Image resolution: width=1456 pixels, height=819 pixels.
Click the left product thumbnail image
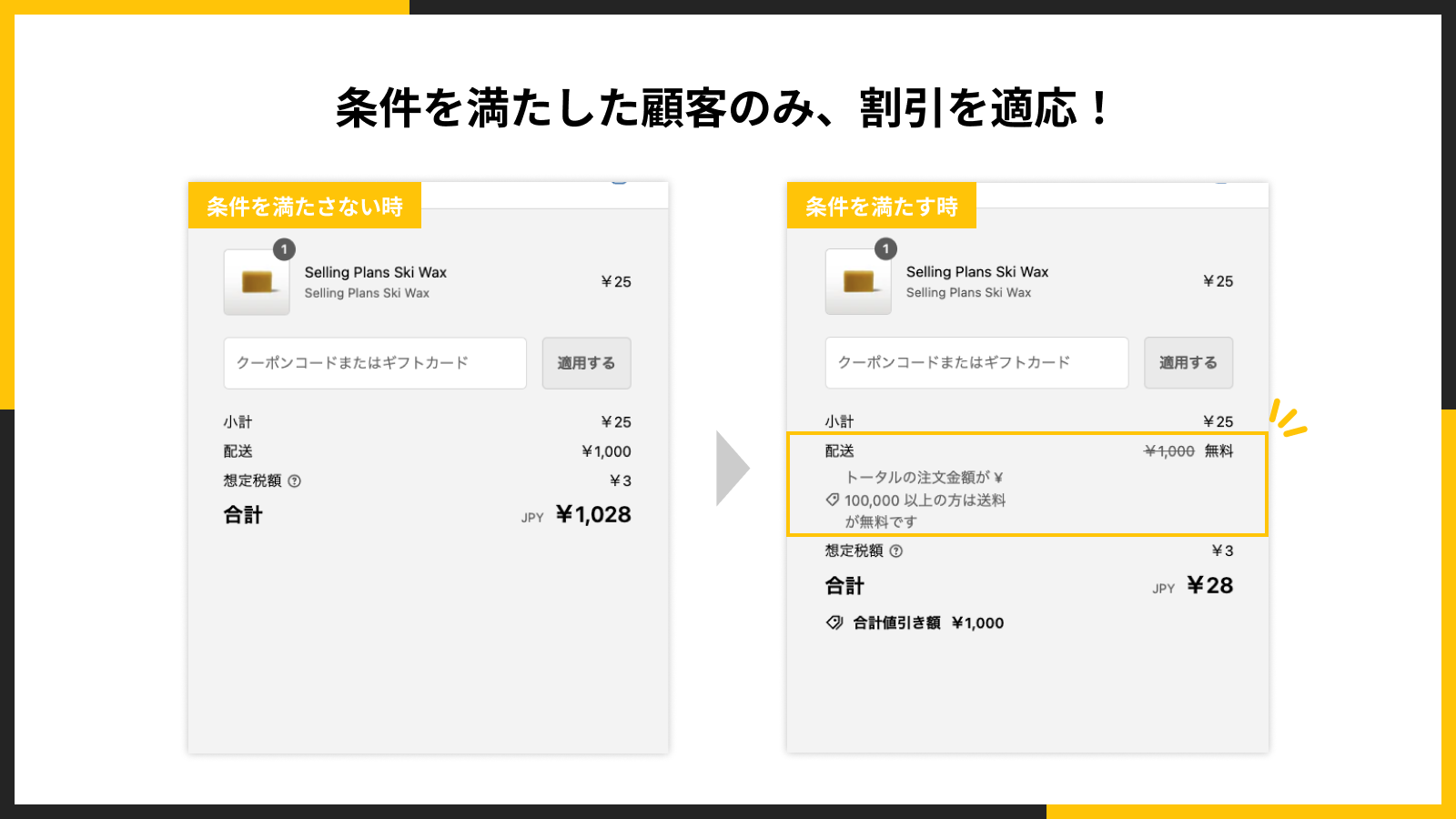256,282
